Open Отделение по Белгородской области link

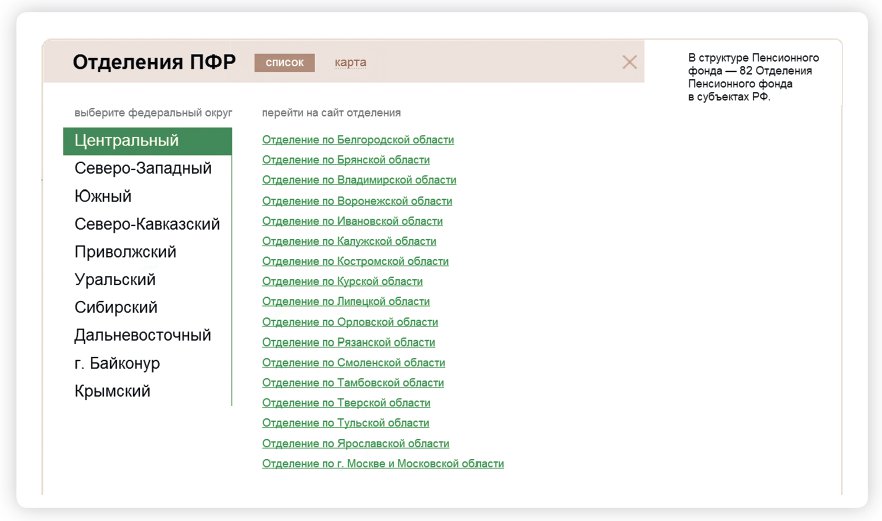tap(358, 140)
